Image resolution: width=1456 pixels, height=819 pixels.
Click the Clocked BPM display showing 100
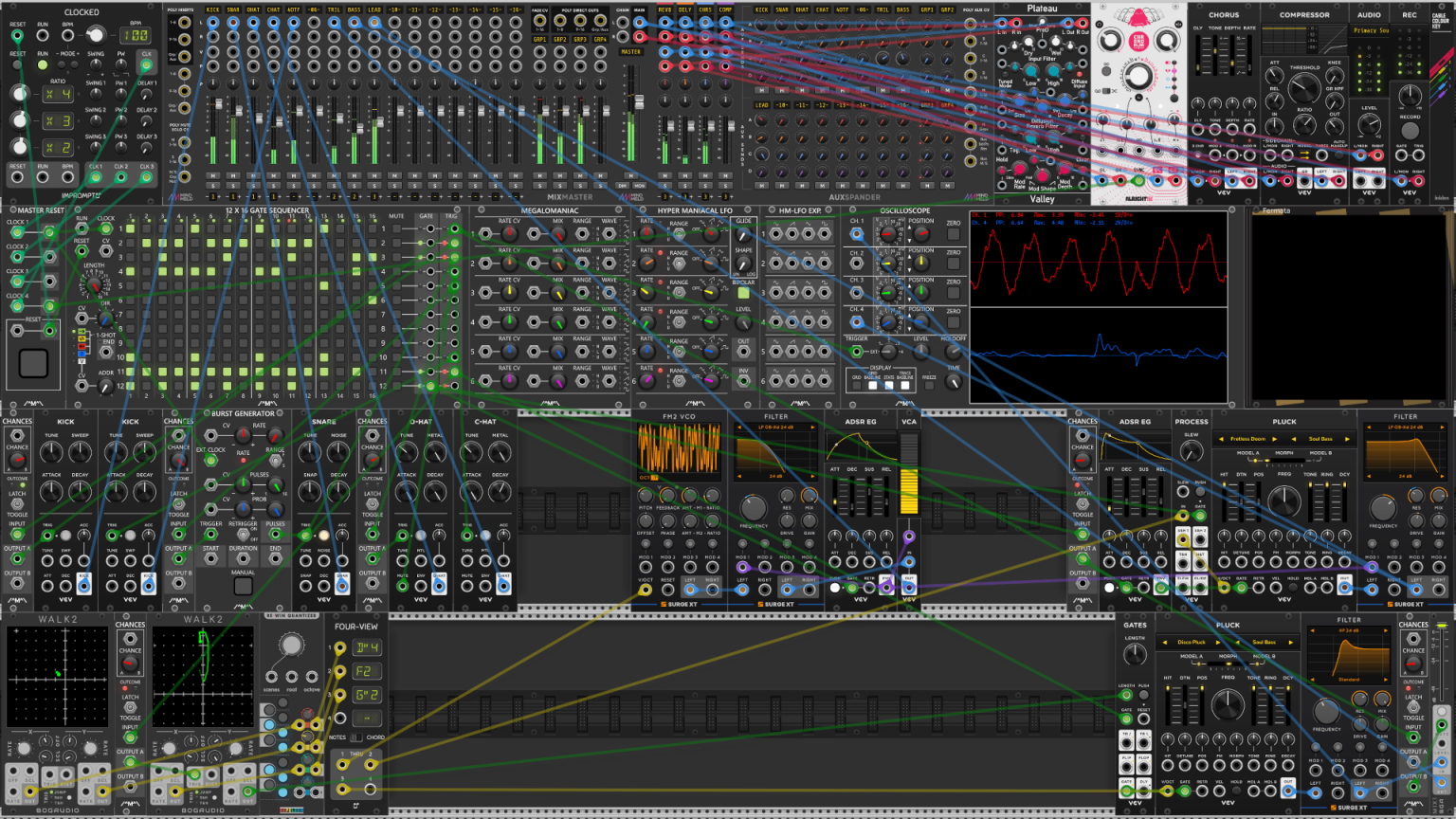pyautogui.click(x=136, y=35)
